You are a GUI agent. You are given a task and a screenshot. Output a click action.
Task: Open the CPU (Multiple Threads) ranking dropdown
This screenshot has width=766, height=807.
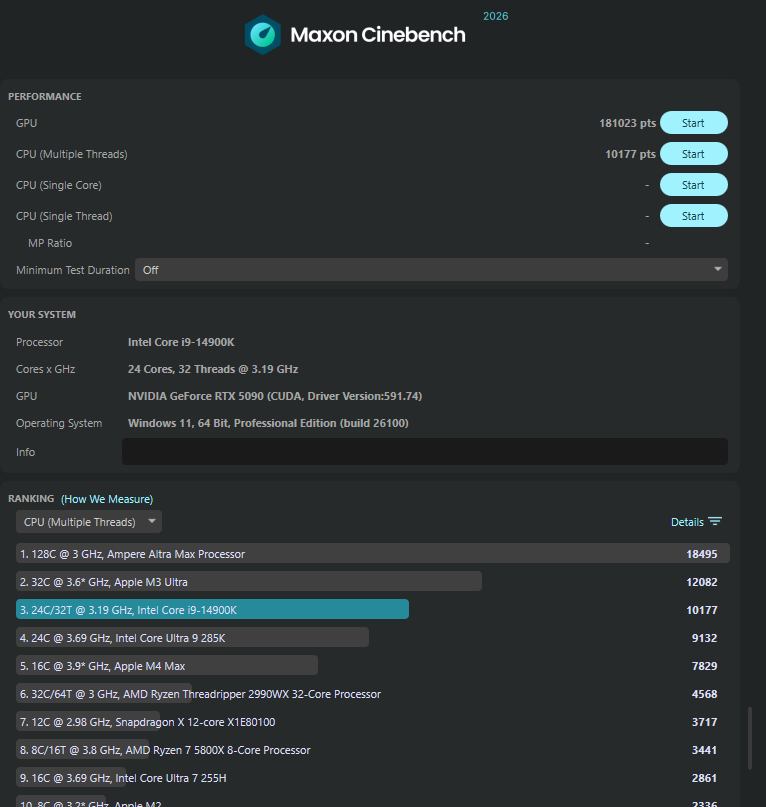pyautogui.click(x=89, y=521)
